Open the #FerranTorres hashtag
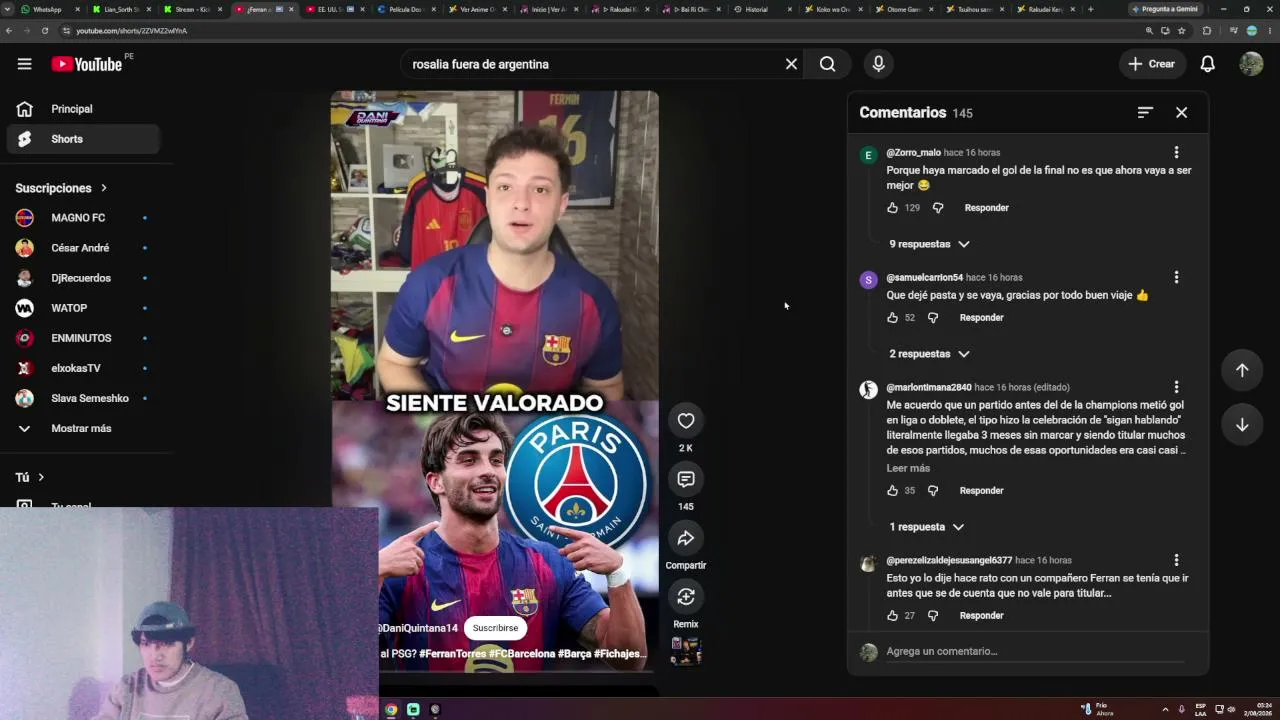 tap(452, 654)
